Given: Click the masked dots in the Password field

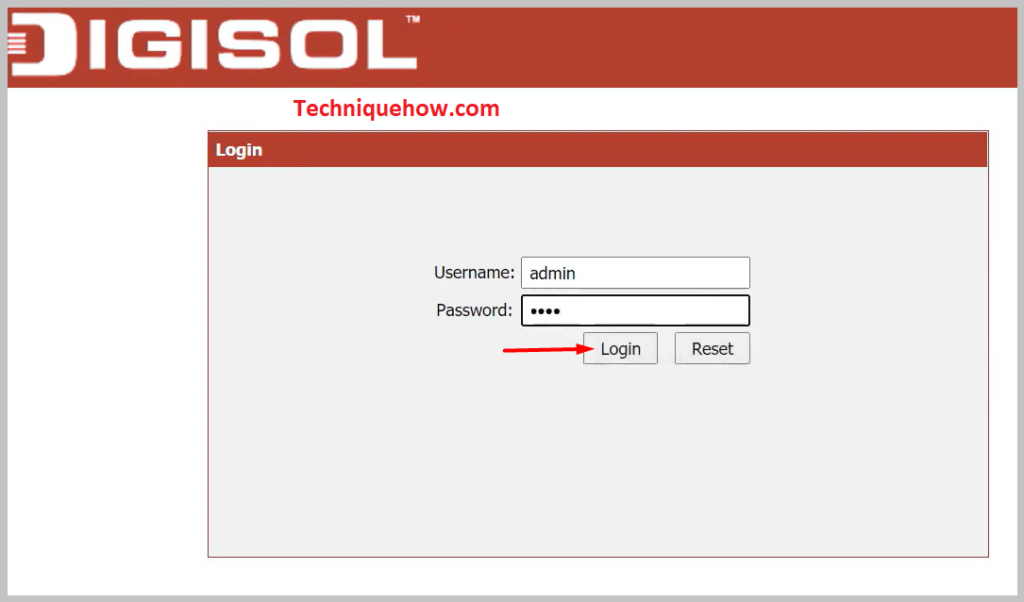Looking at the screenshot, I should tap(545, 311).
